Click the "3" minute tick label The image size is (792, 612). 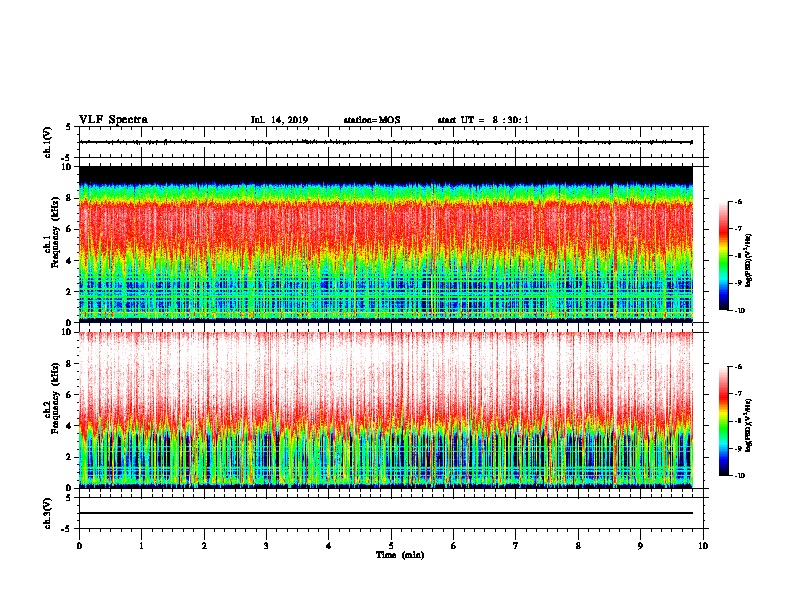click(266, 546)
